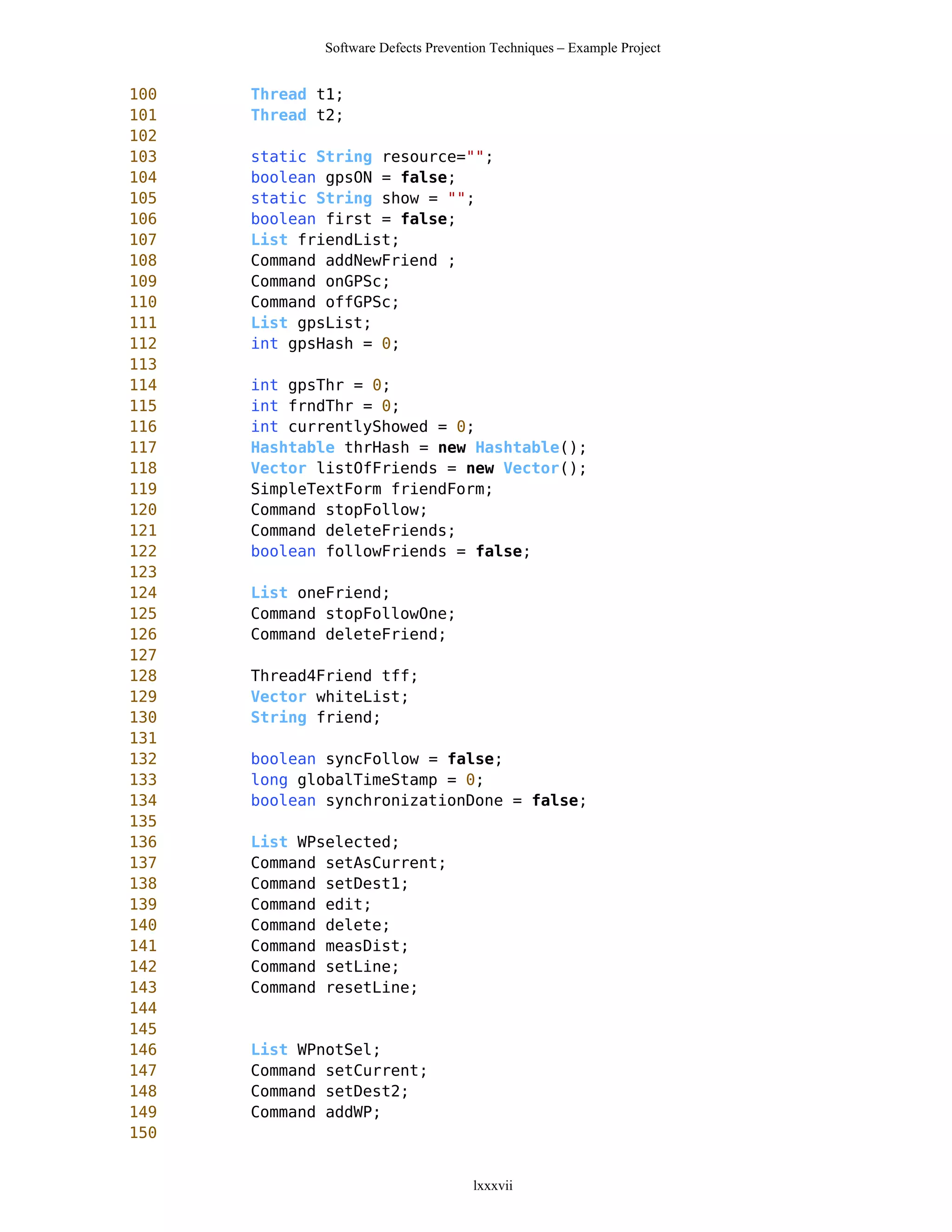The image size is (952, 1232).
Task: Click 'Command addWP;' line
Action: [x=315, y=1112]
